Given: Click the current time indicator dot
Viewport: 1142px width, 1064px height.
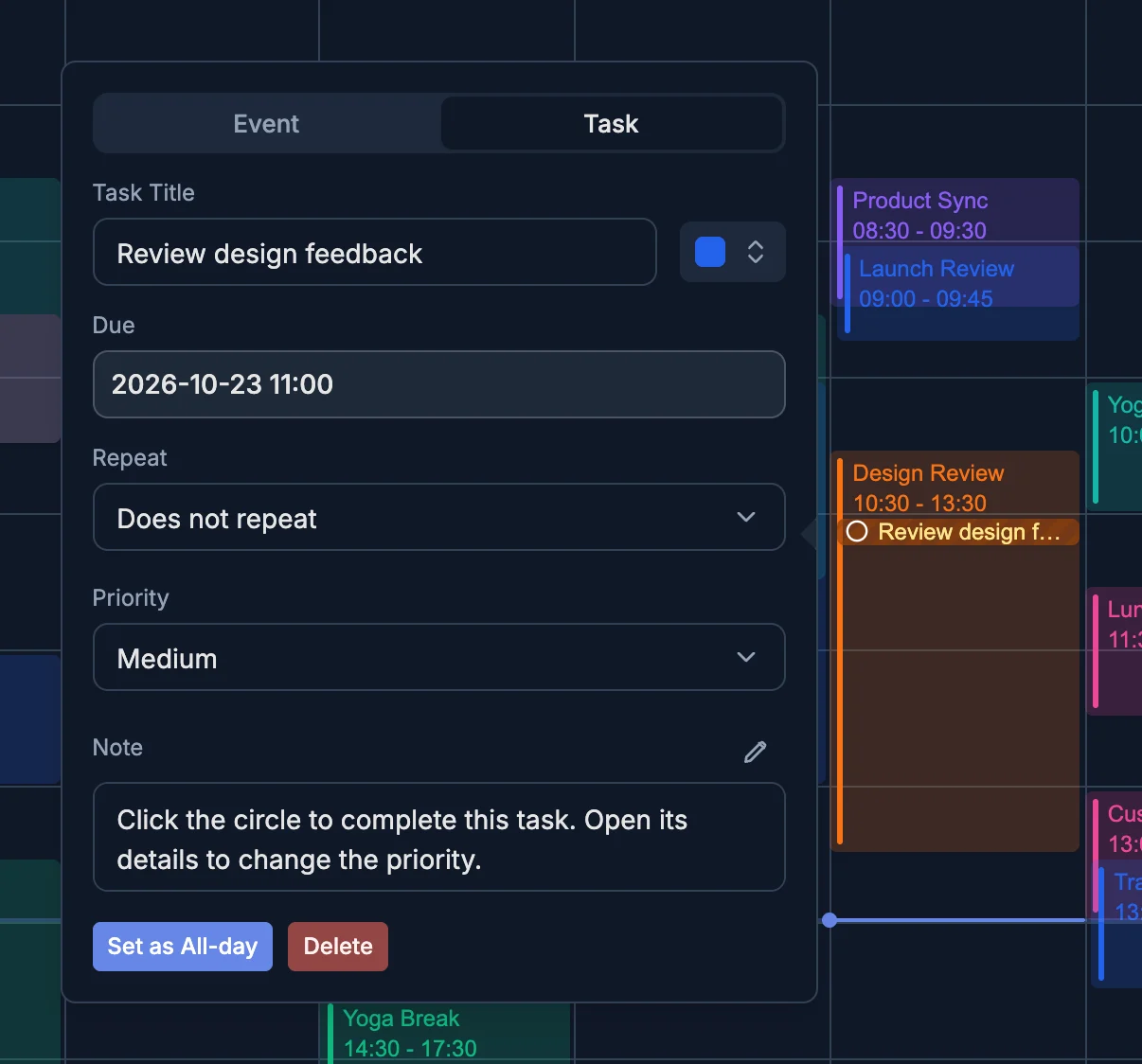Looking at the screenshot, I should click(x=830, y=920).
